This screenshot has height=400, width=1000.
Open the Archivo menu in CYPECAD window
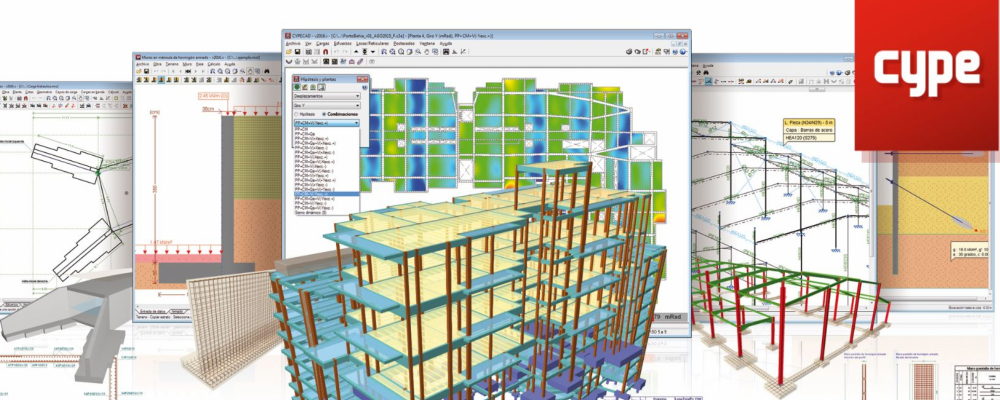tap(293, 43)
